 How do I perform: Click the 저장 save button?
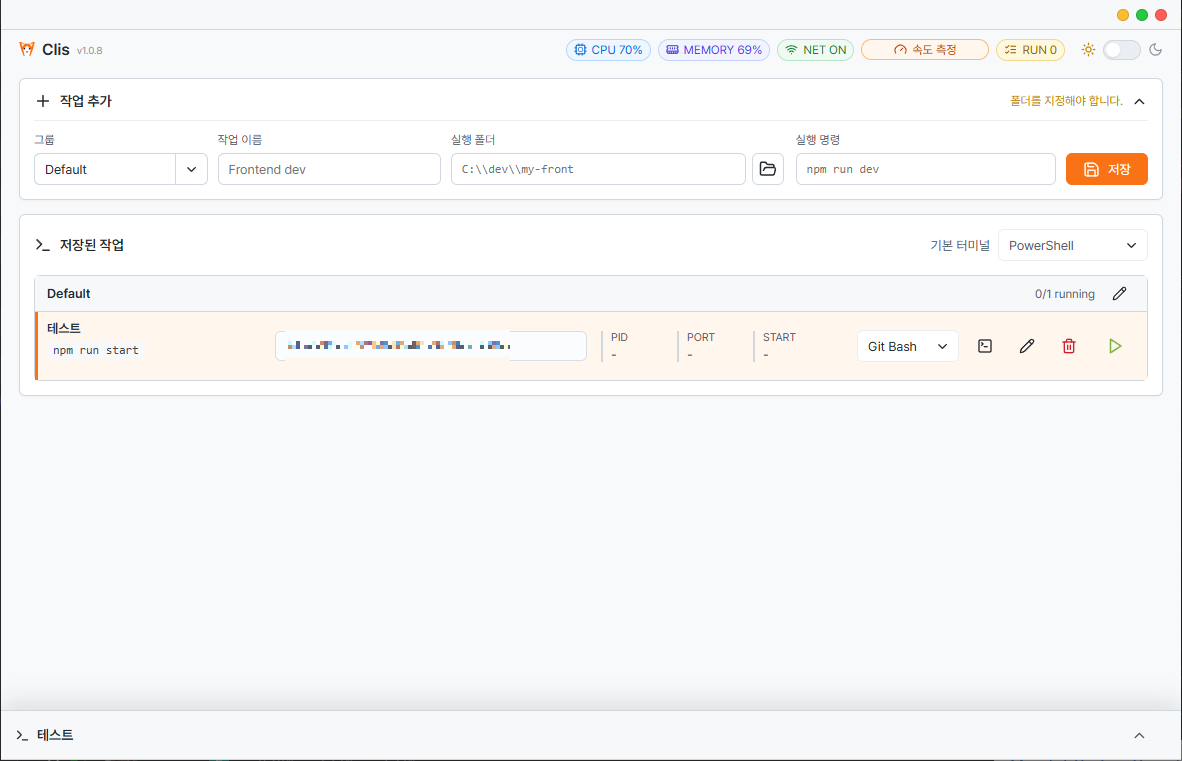pos(1106,169)
